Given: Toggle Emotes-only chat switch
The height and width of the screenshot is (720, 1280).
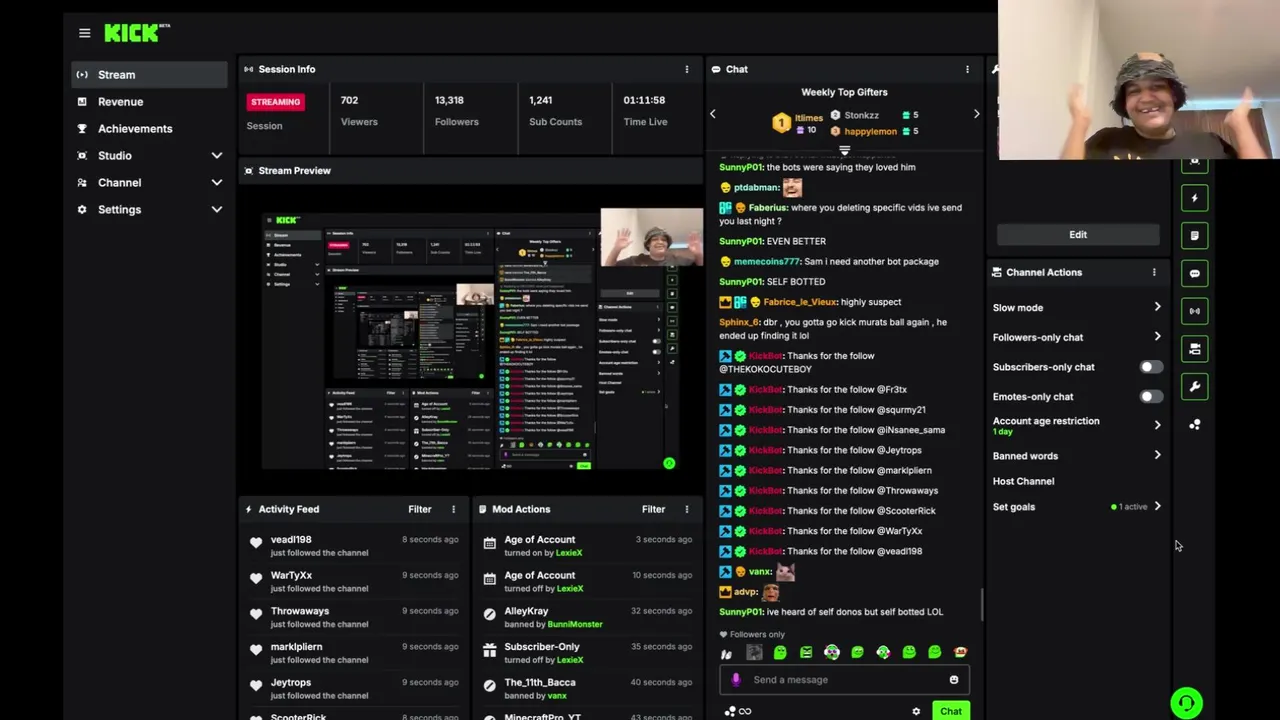Looking at the screenshot, I should click(x=1151, y=397).
